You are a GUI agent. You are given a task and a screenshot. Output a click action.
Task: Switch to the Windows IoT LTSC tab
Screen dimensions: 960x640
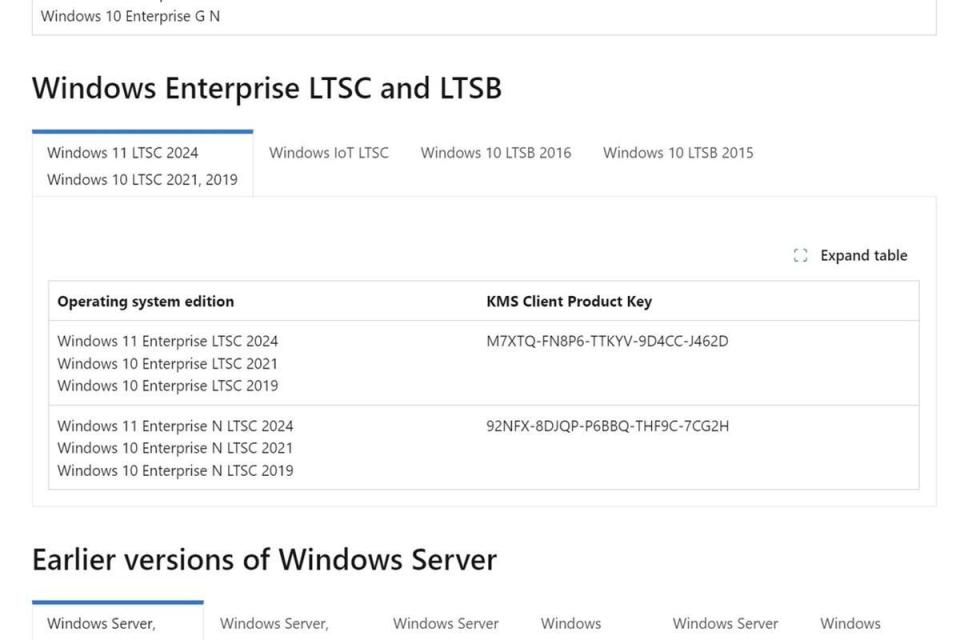pyautogui.click(x=330, y=153)
